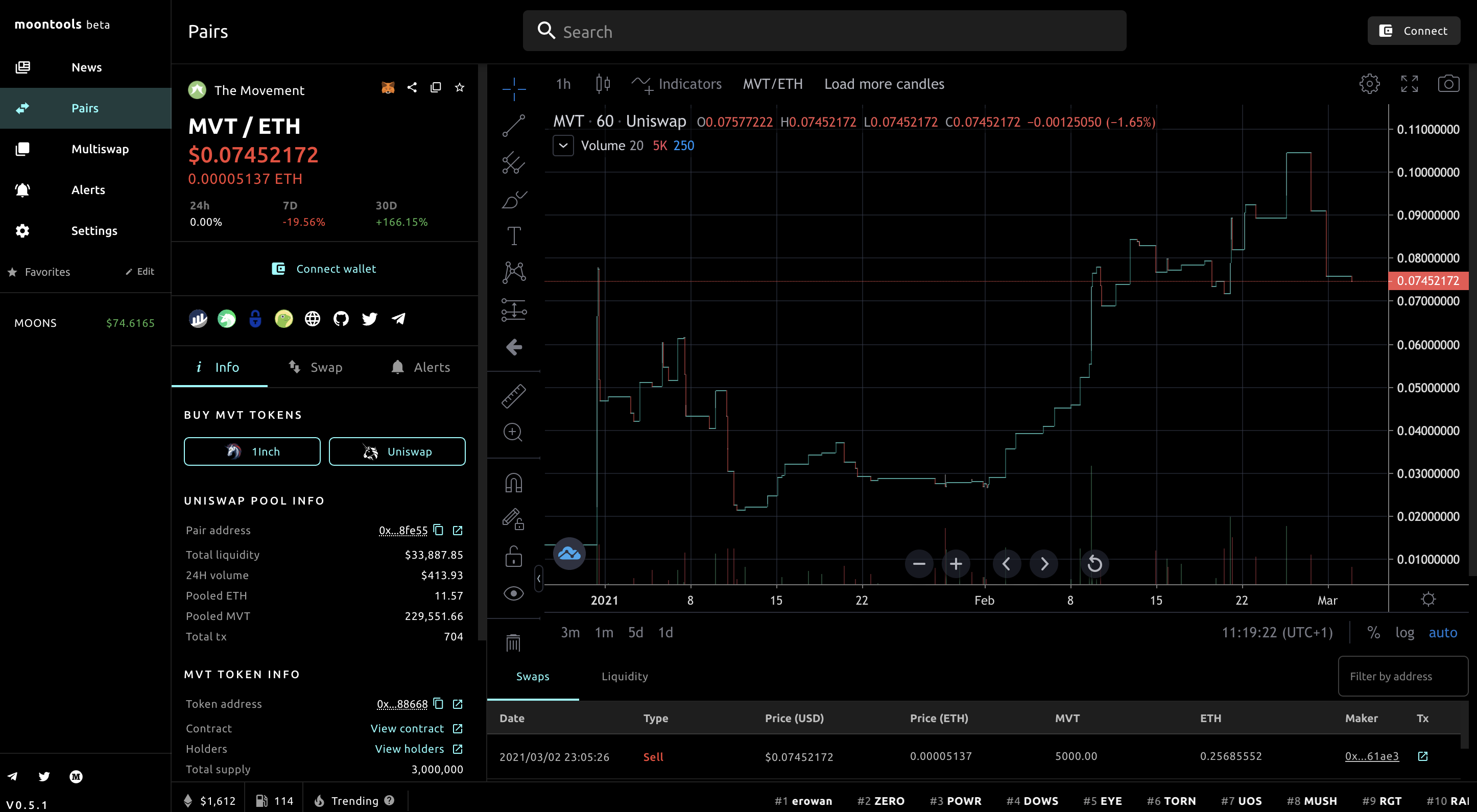Screen dimensions: 1477x812
Task: Select the crosshair cursor tool
Action: [x=514, y=88]
